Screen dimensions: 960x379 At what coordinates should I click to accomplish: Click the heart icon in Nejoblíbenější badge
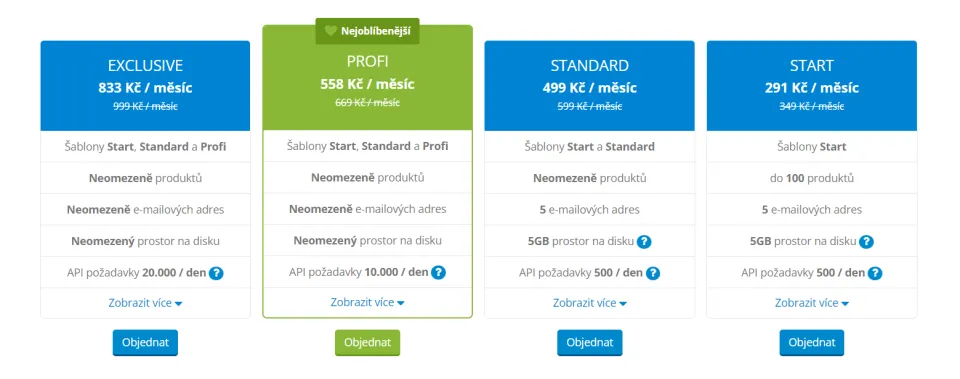pos(331,31)
